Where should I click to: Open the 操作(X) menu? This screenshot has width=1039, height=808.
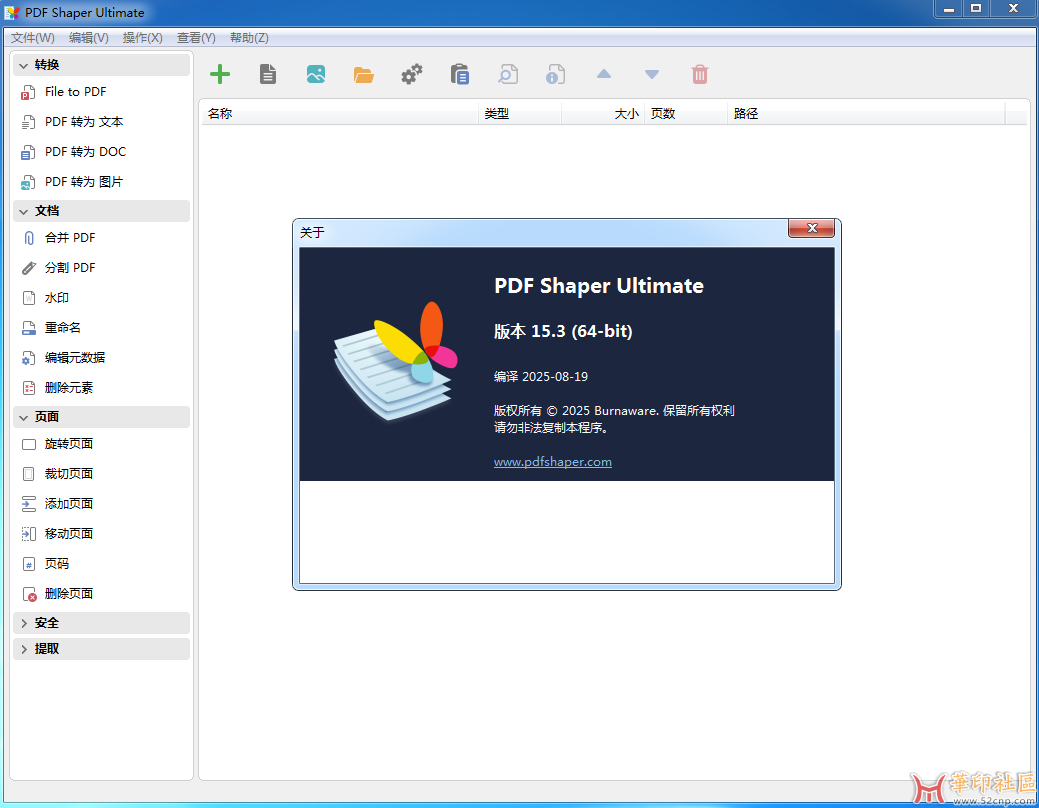click(142, 38)
